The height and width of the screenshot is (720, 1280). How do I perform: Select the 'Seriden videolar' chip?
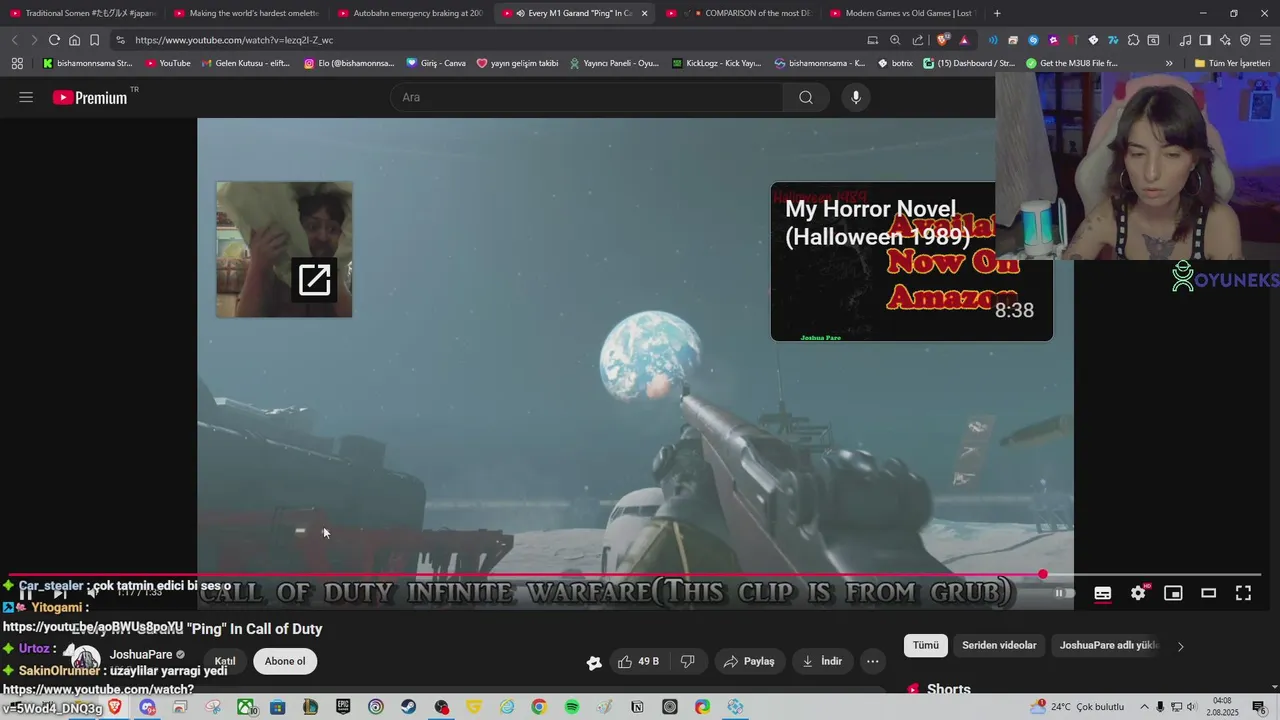point(999,645)
